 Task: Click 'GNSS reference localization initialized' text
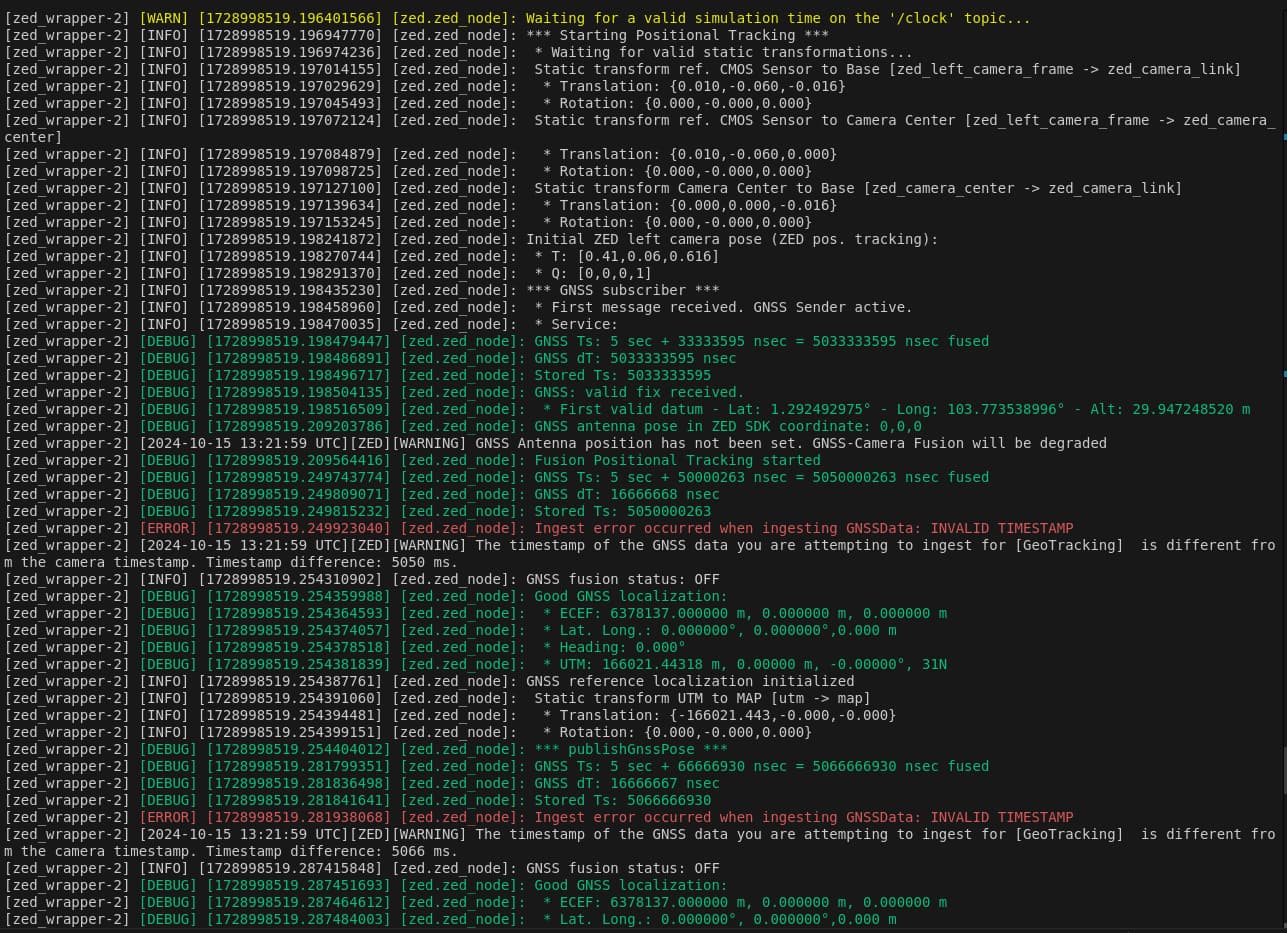[690, 681]
